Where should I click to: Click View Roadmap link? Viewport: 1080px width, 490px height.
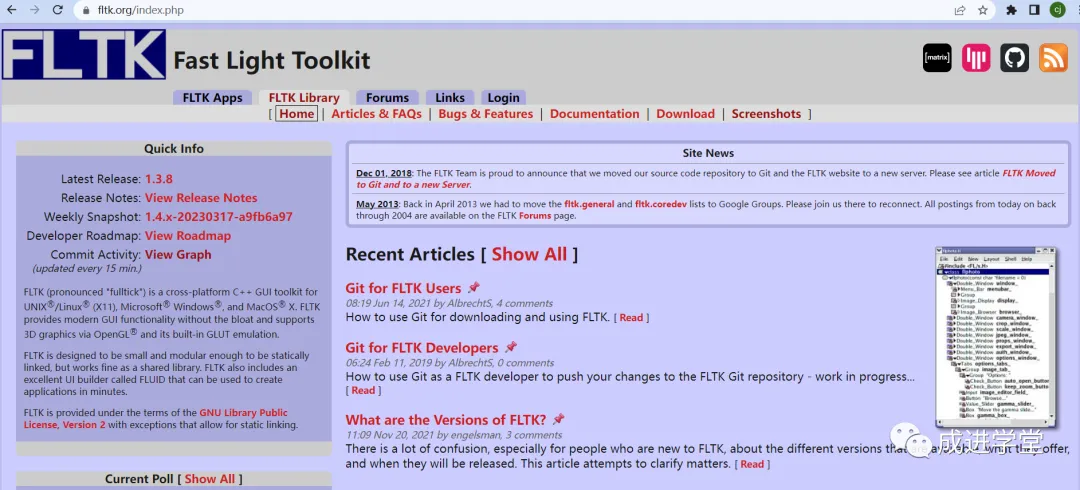click(x=187, y=236)
